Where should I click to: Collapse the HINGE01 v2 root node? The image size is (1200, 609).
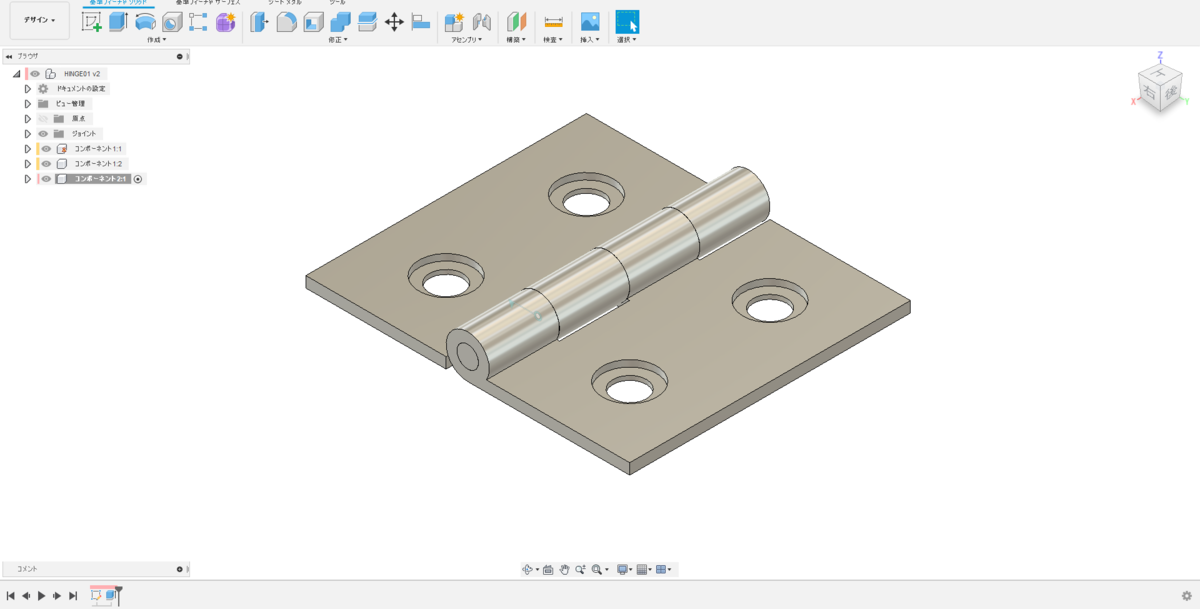coord(16,74)
